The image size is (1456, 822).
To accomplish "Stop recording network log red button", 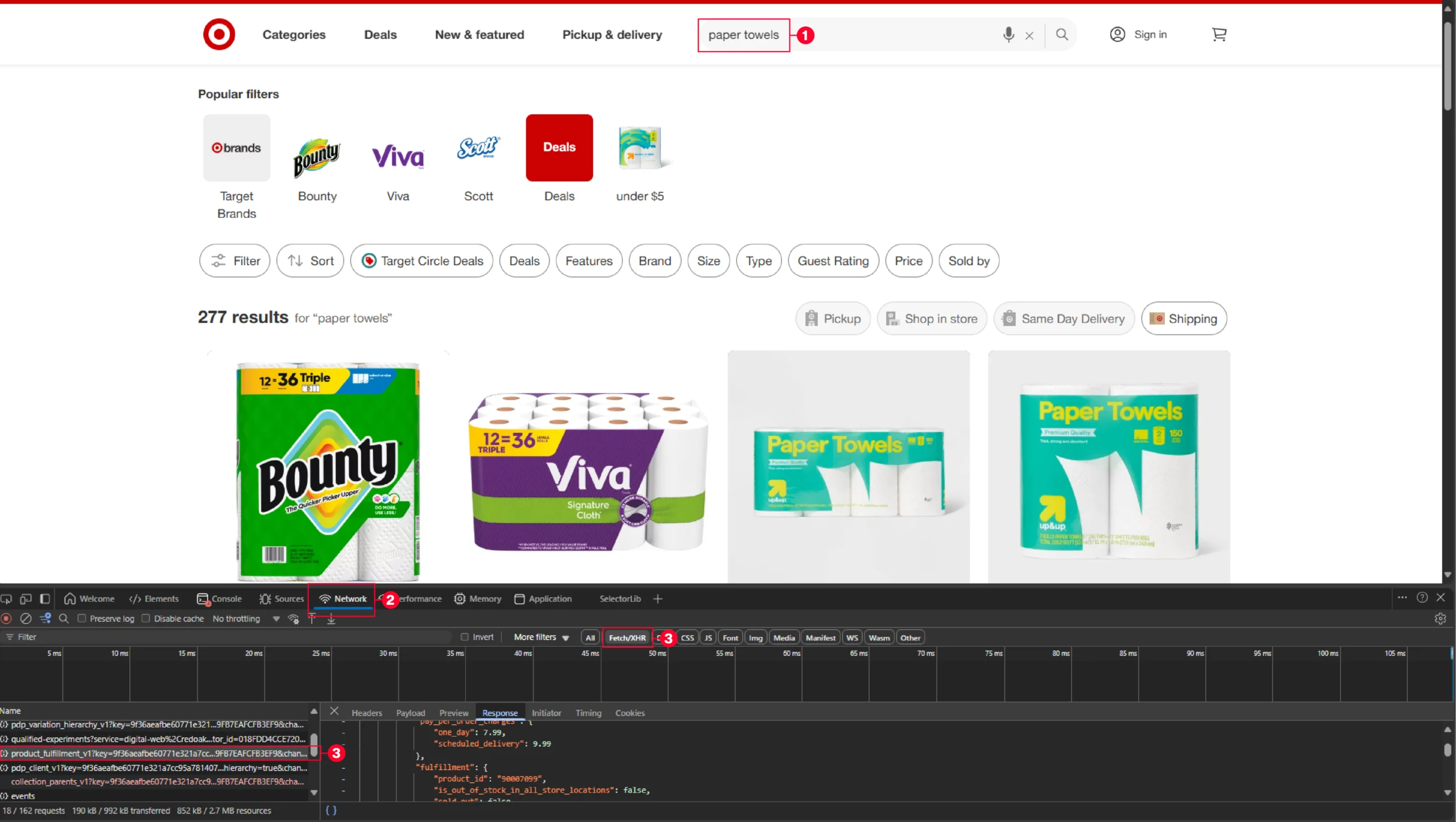I will coord(7,618).
